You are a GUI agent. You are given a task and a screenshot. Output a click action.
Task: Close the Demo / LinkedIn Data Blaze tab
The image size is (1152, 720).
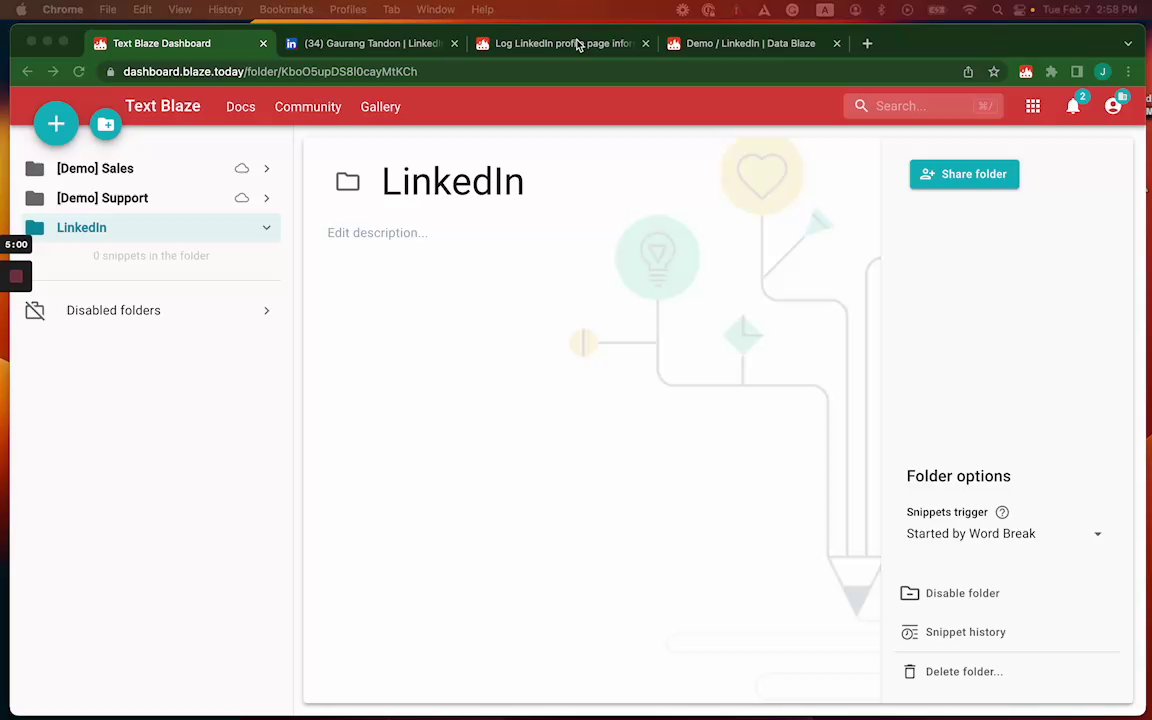(x=836, y=43)
